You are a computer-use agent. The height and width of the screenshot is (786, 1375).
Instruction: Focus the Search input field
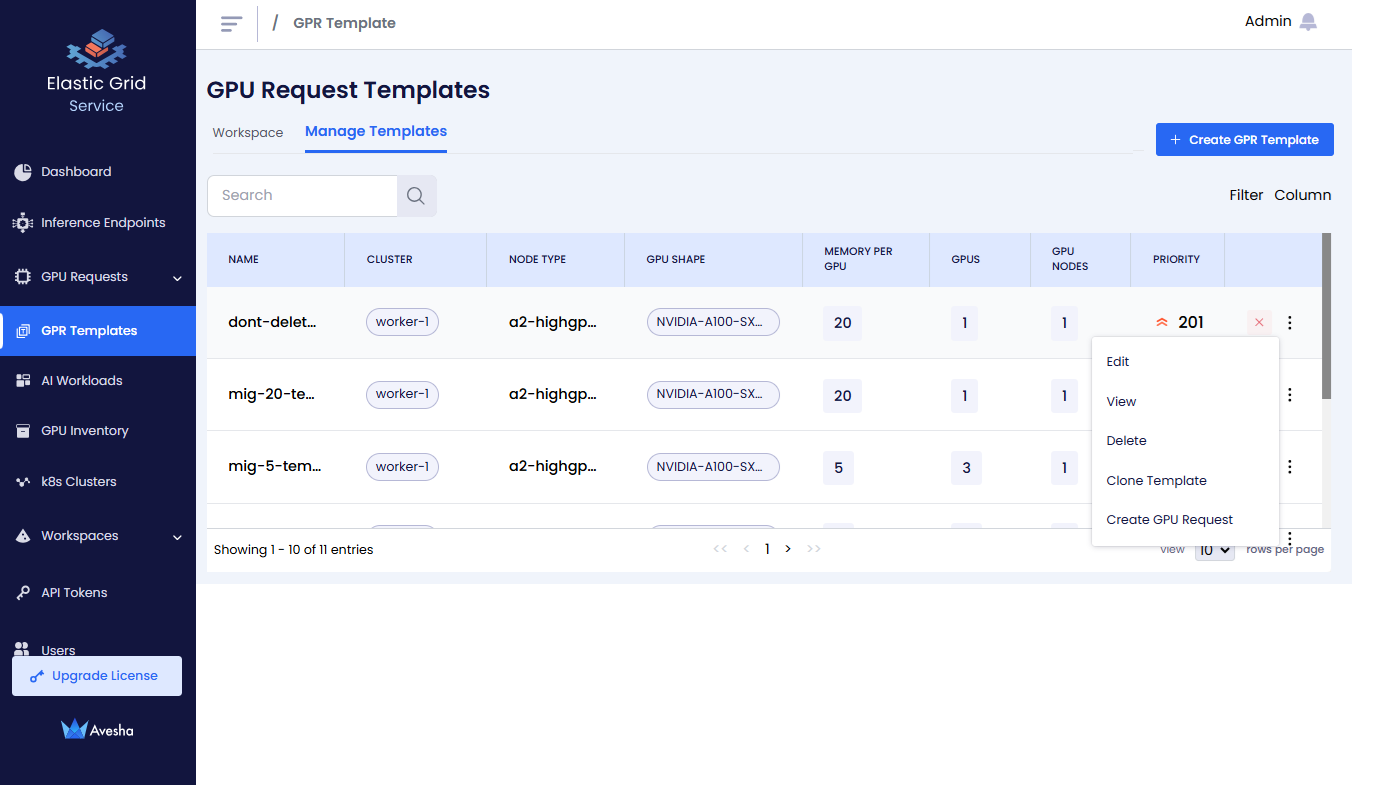302,196
